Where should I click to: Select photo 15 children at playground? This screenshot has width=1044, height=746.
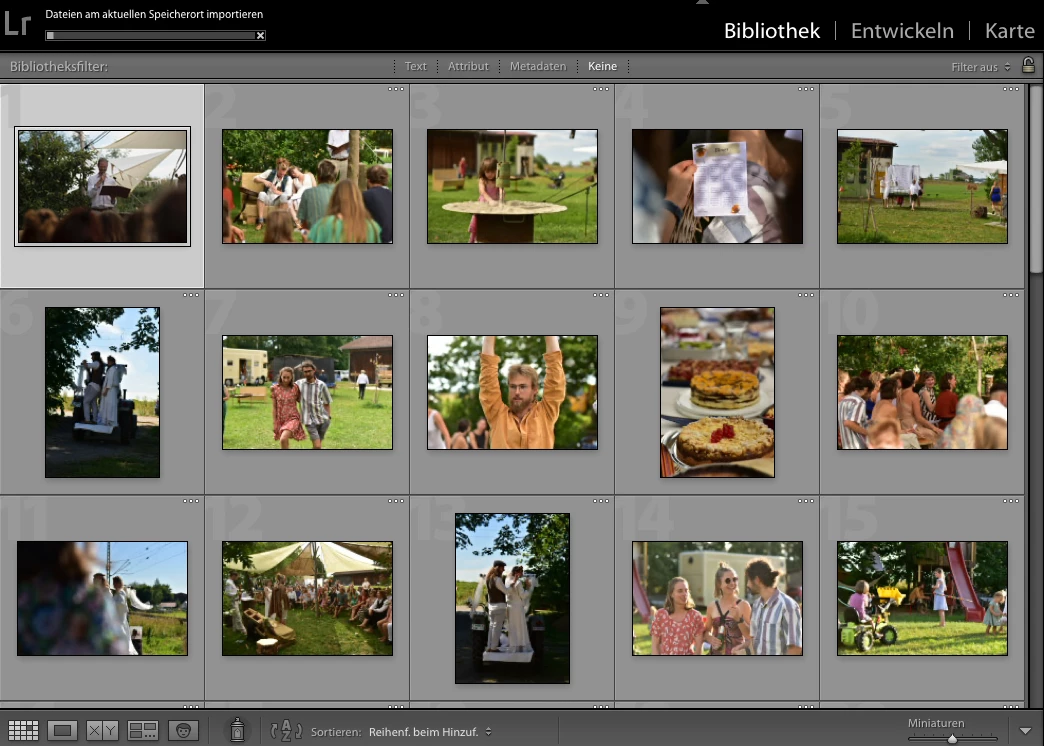[x=922, y=598]
